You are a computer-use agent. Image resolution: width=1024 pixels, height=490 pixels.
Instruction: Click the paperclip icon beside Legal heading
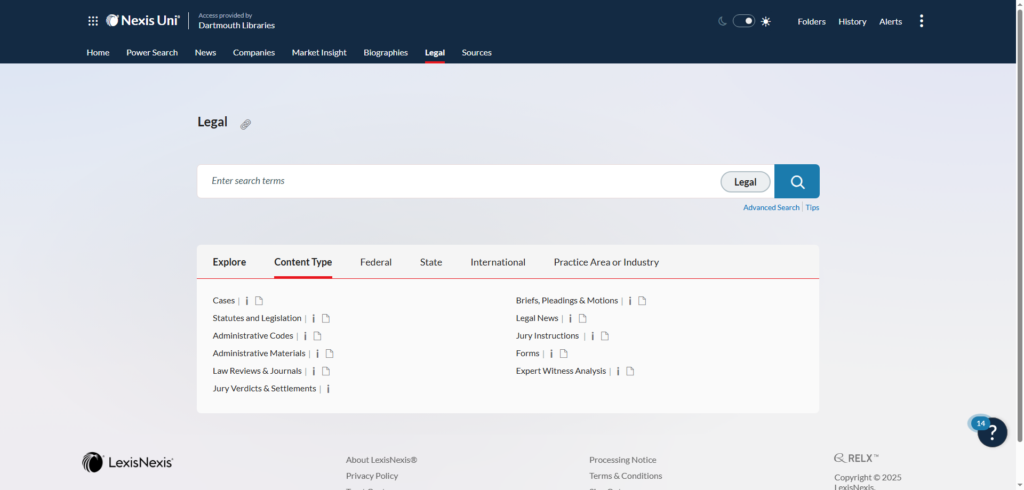[x=245, y=124]
